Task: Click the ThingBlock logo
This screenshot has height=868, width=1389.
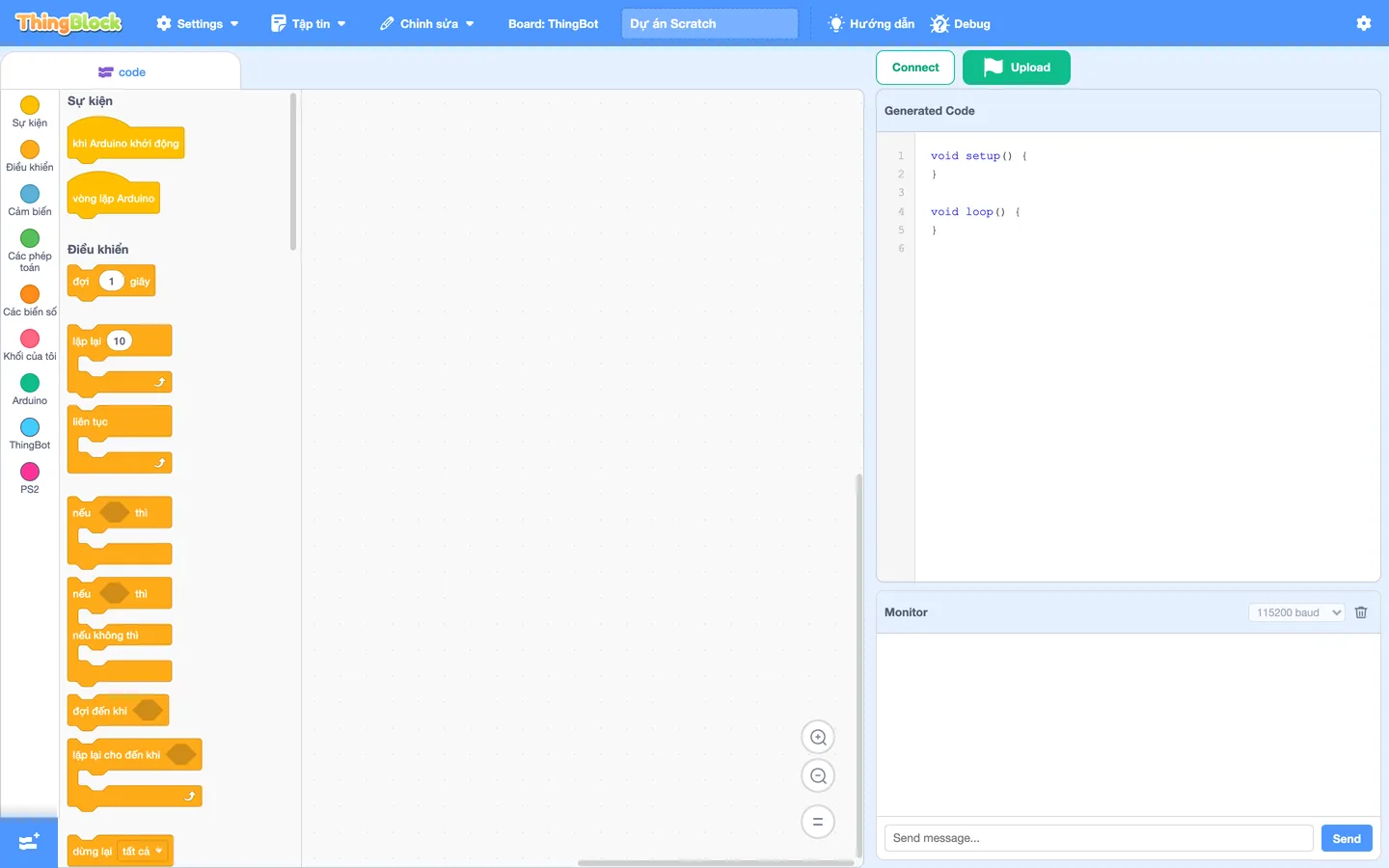Action: pos(68,23)
